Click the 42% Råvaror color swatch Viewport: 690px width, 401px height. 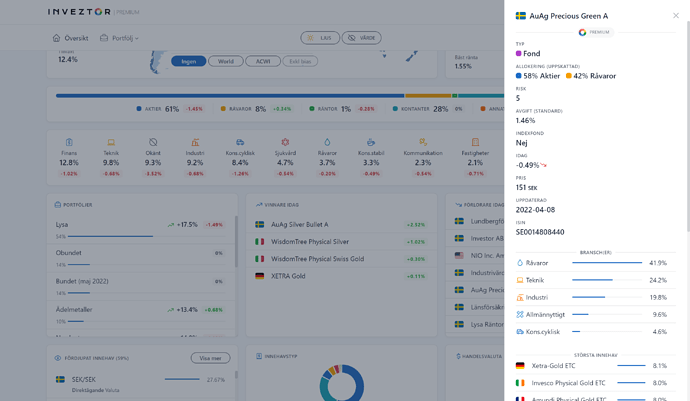click(569, 76)
